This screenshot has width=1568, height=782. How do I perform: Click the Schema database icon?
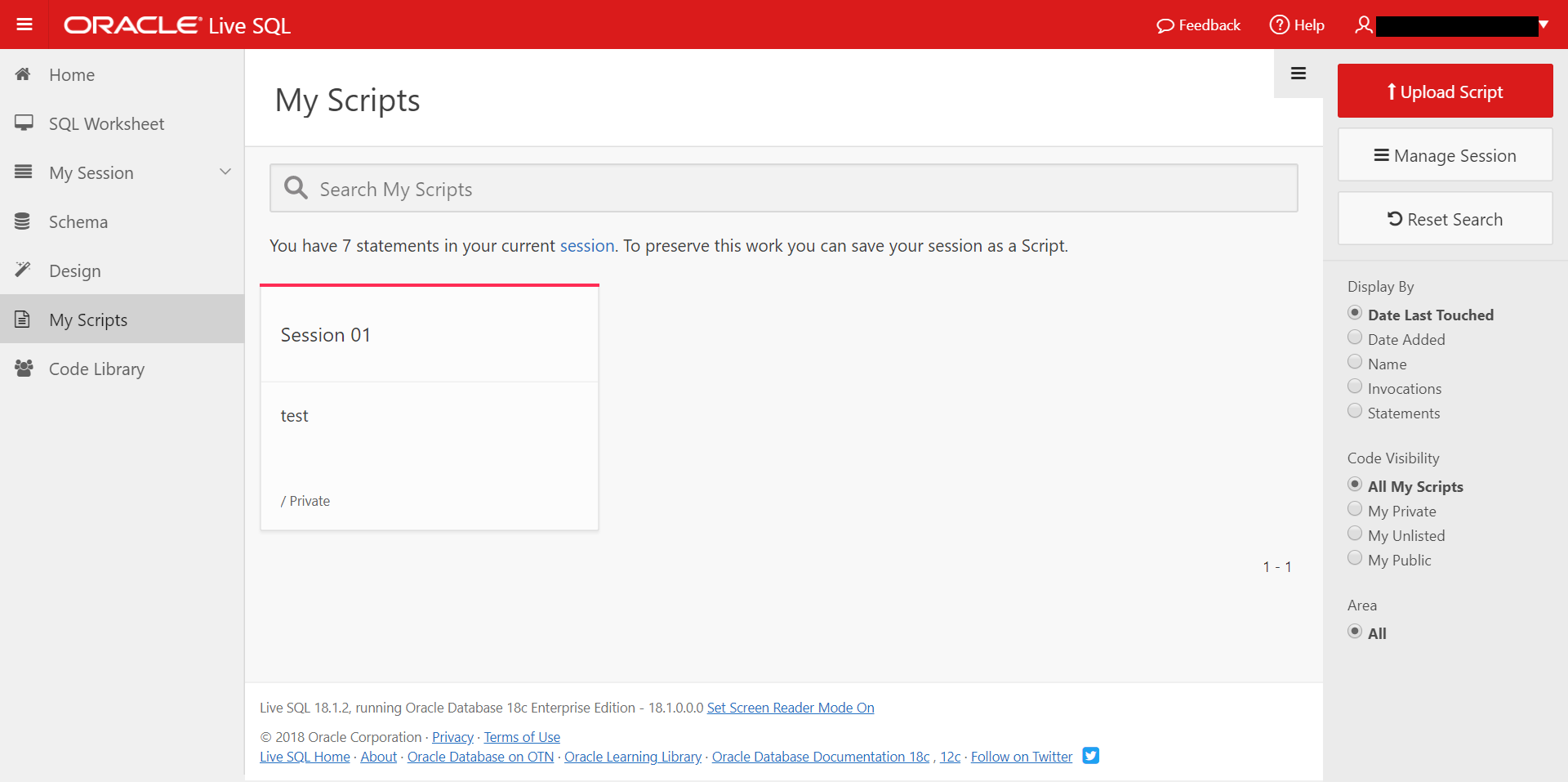point(23,221)
